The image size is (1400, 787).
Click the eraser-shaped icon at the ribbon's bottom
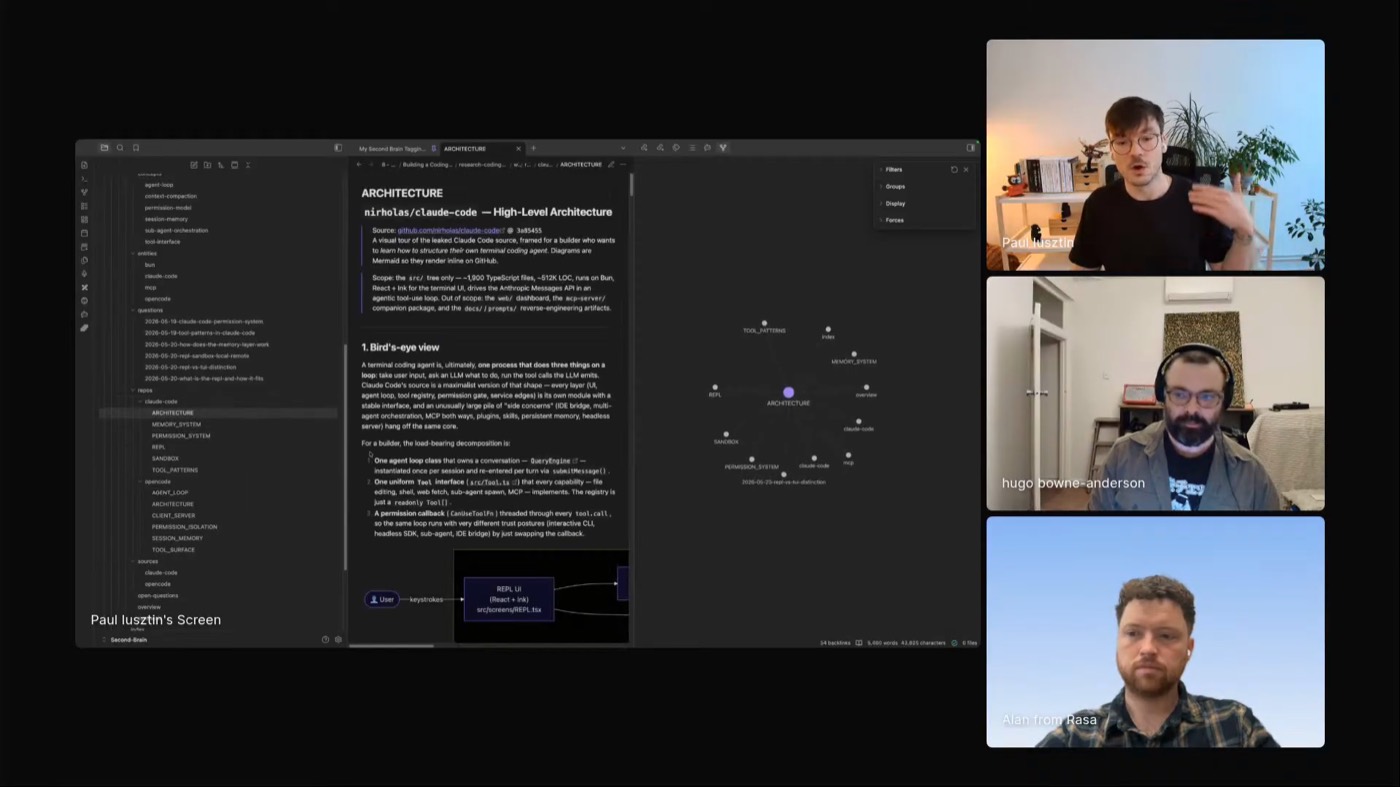click(x=84, y=328)
